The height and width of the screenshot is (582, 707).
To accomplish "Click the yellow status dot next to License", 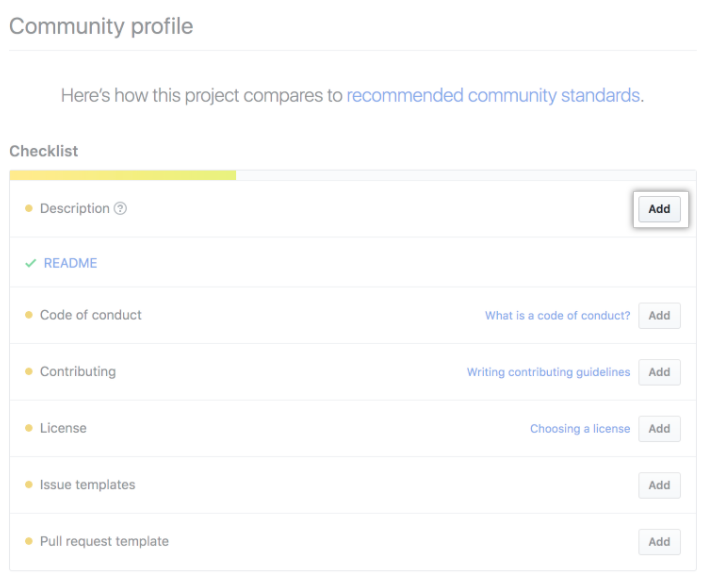I will [29, 428].
